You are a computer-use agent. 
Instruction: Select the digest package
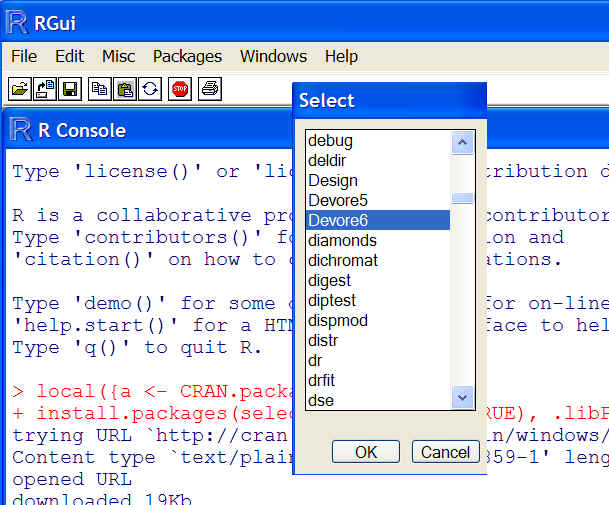(x=378, y=280)
